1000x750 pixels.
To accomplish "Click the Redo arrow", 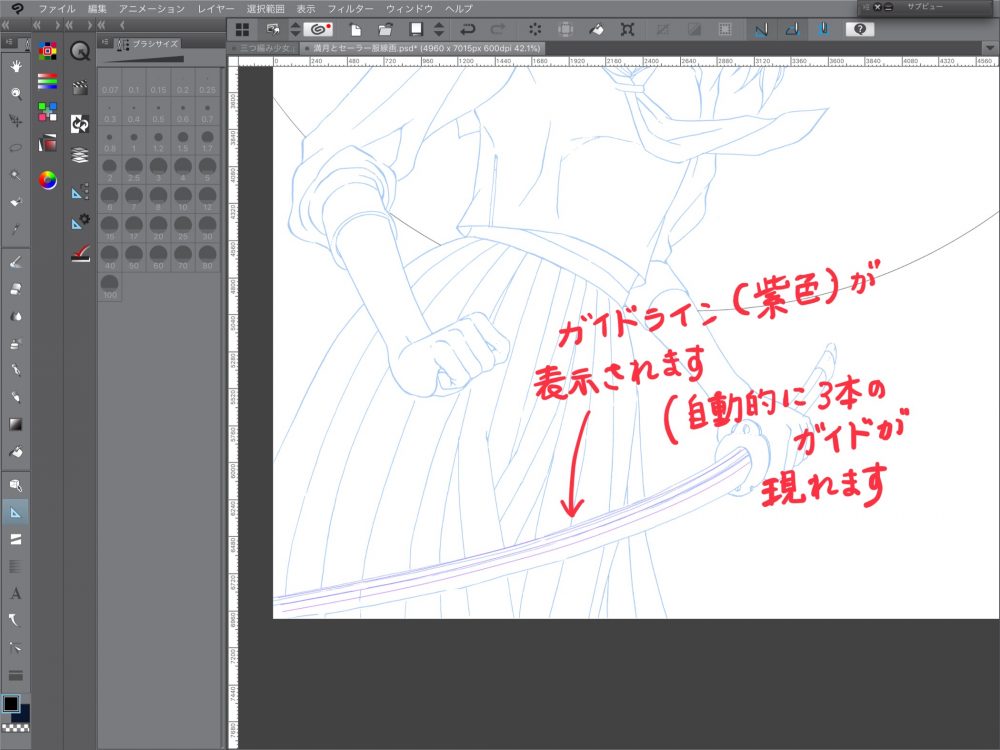I will click(x=498, y=29).
